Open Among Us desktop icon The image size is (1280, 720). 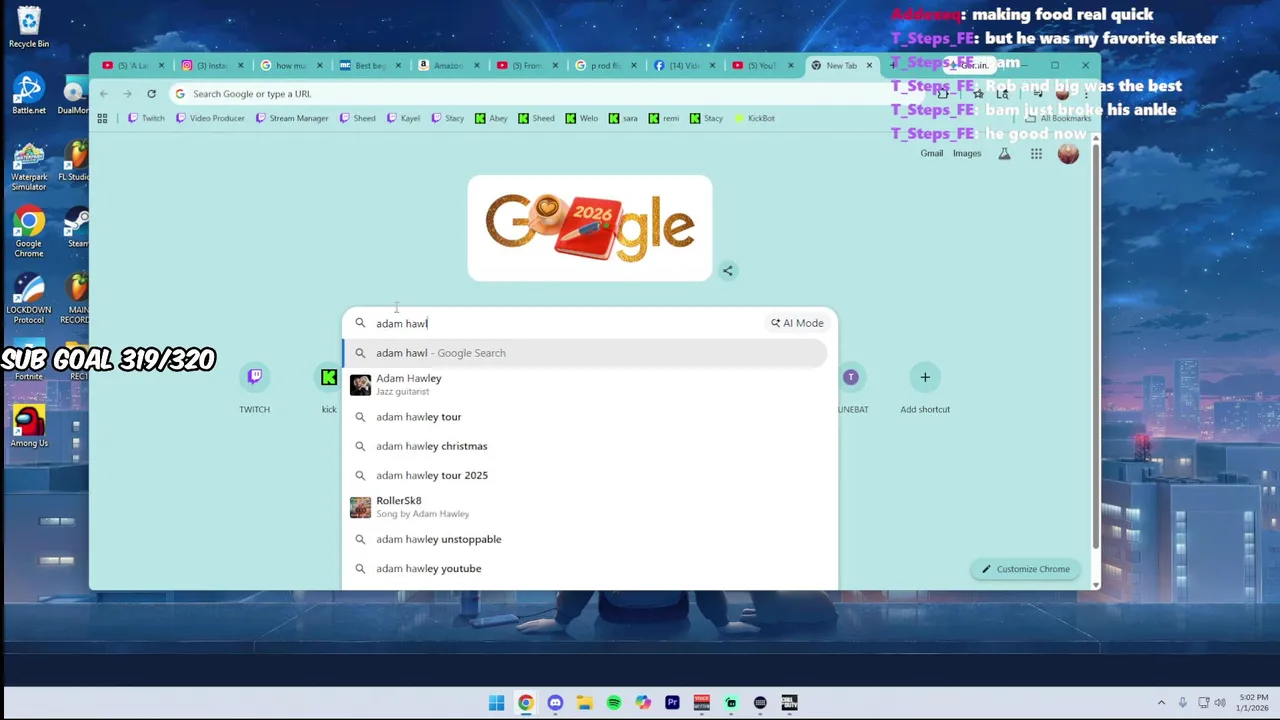[x=29, y=427]
